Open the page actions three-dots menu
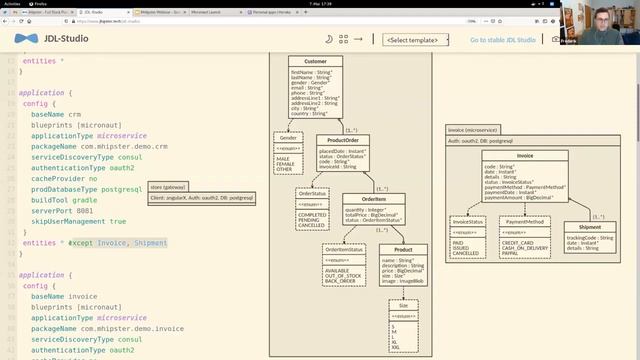Image resolution: width=640 pixels, height=360 pixels. pos(486,21)
